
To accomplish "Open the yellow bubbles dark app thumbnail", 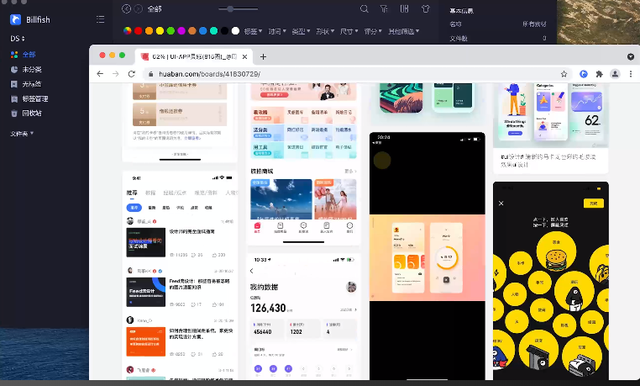I will click(x=551, y=281).
